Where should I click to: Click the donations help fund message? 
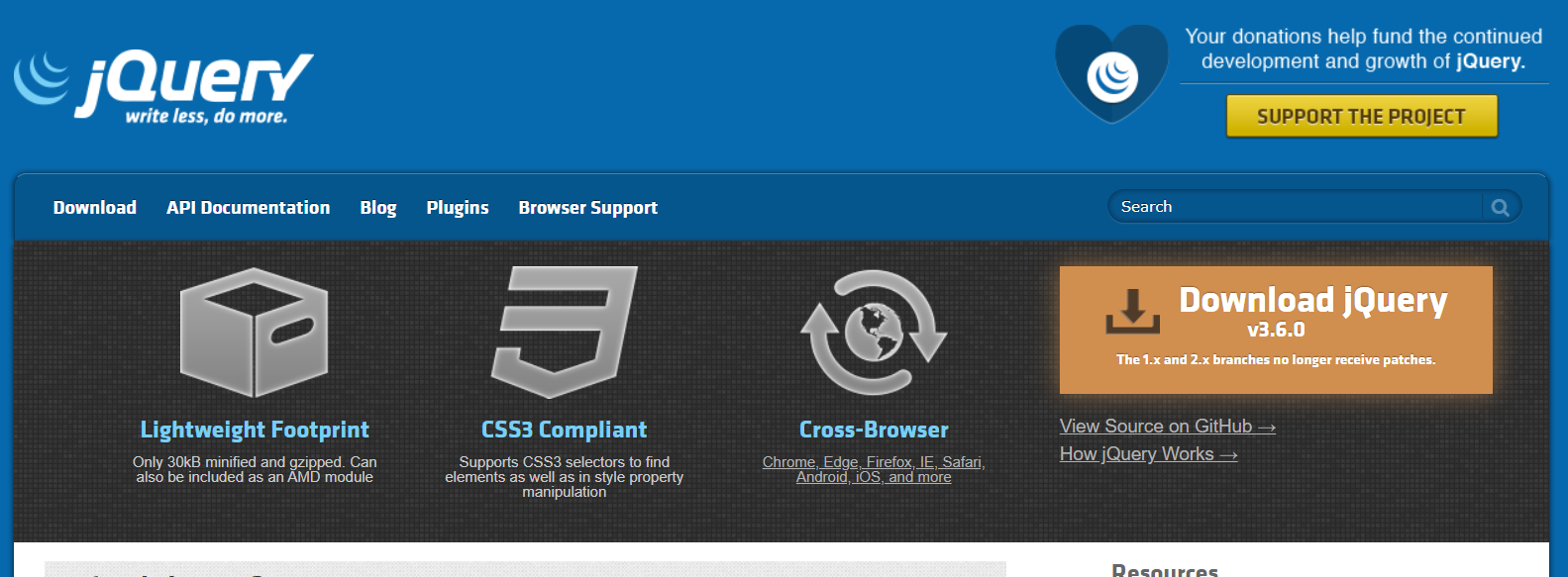point(1364,48)
